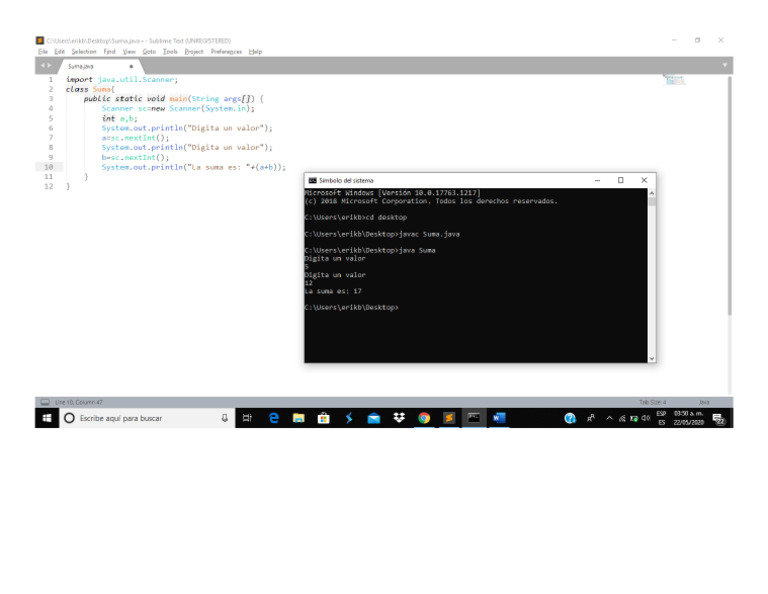Open the Tools menu
Screen dimensions: 768x594
(x=171, y=51)
